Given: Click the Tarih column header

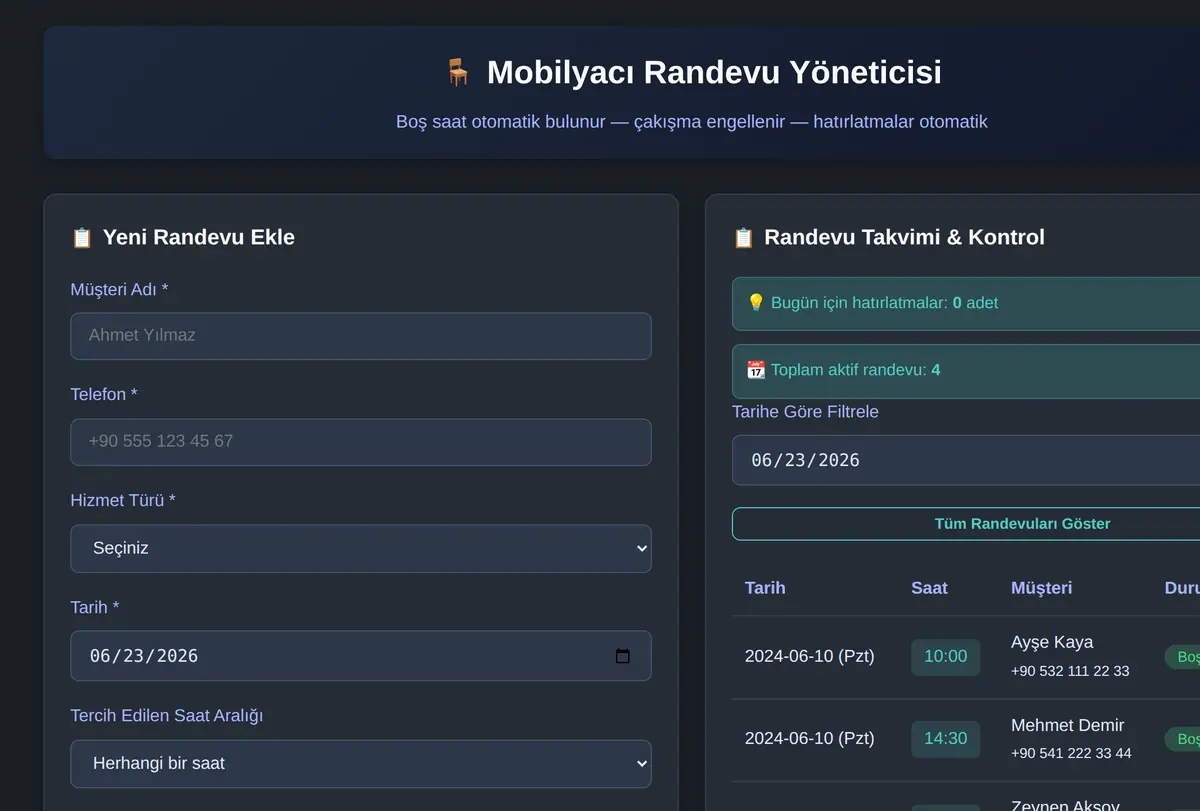Looking at the screenshot, I should (765, 588).
